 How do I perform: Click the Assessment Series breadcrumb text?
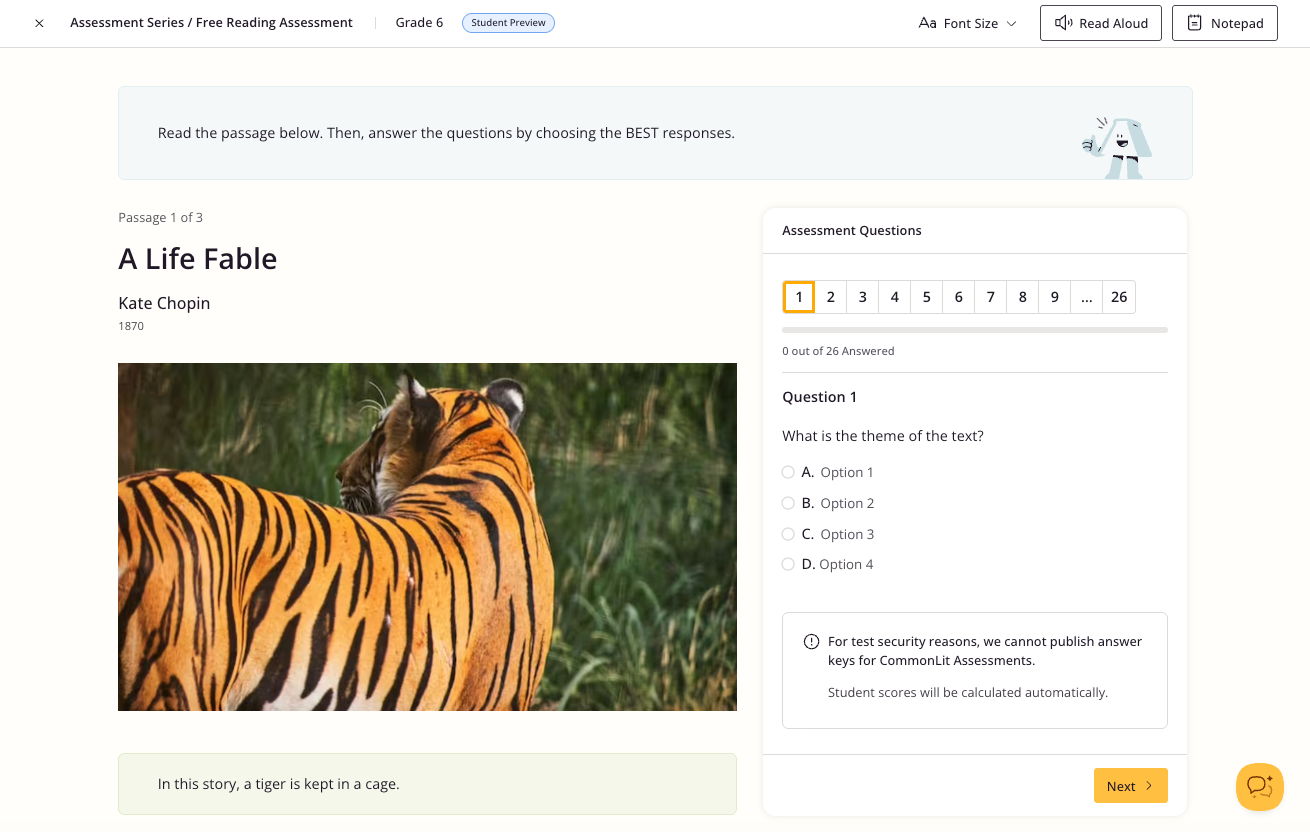pos(211,22)
